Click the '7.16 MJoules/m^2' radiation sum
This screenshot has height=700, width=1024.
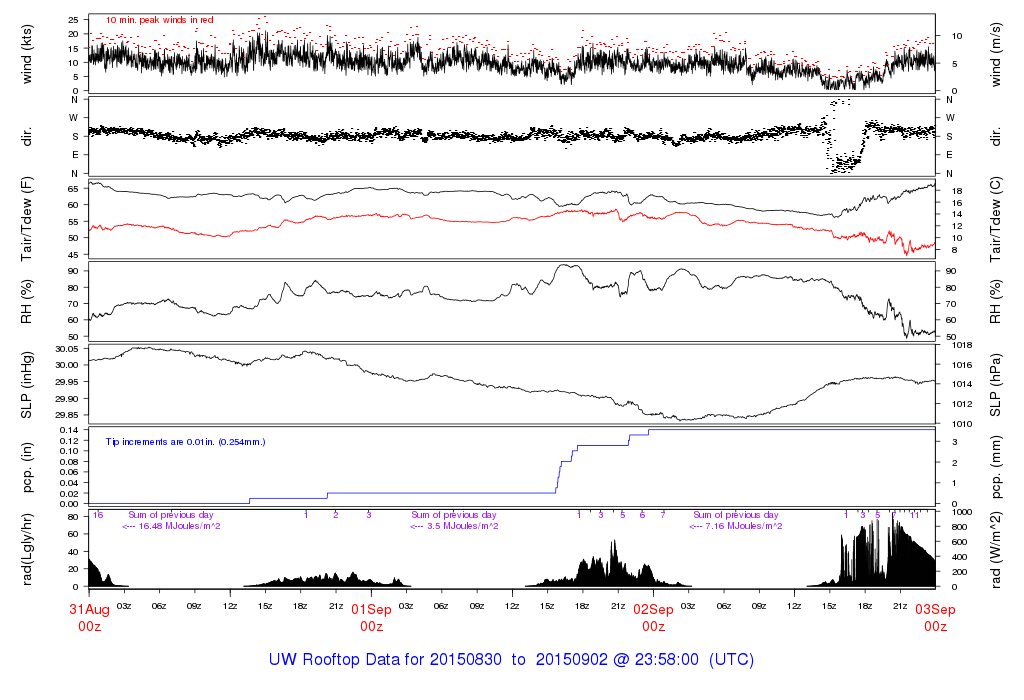pyautogui.click(x=744, y=526)
